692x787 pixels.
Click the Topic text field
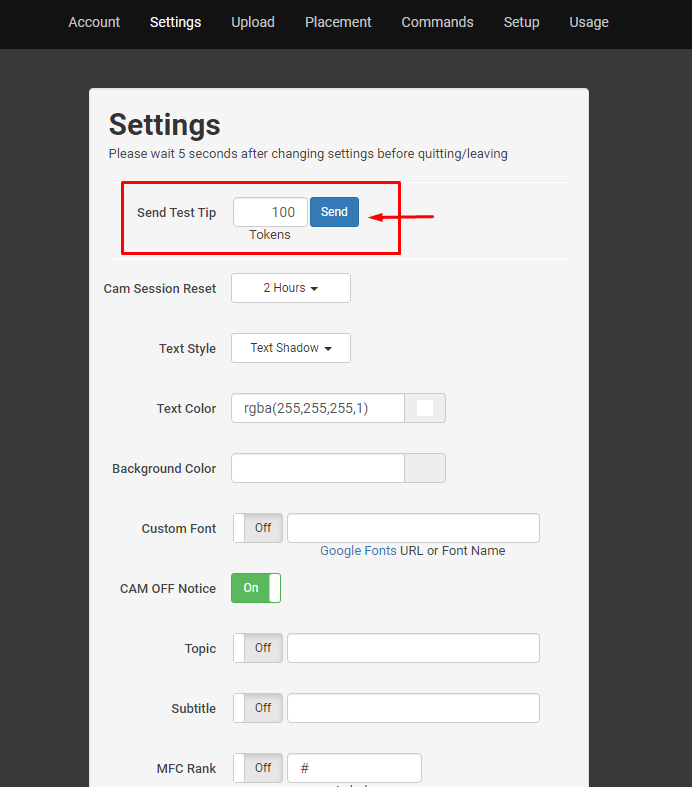click(x=413, y=648)
